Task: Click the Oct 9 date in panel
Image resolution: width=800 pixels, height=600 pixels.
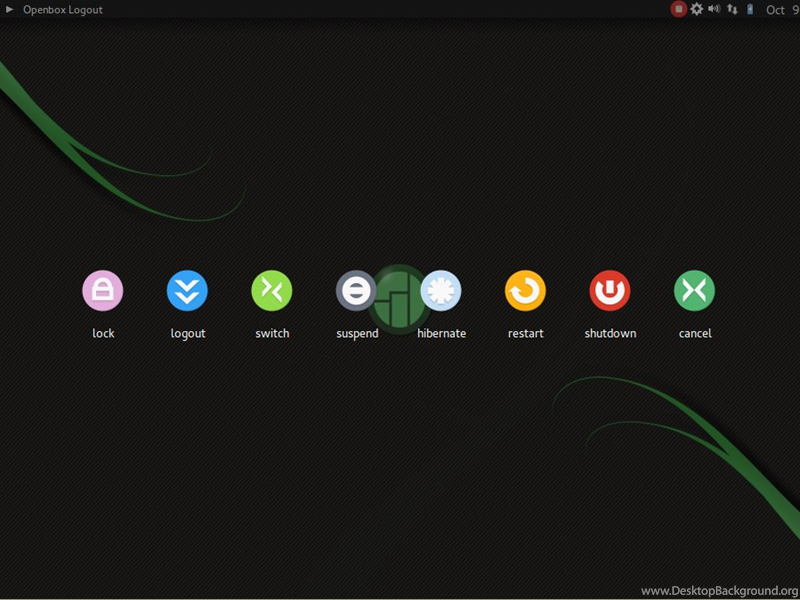Action: (x=783, y=10)
